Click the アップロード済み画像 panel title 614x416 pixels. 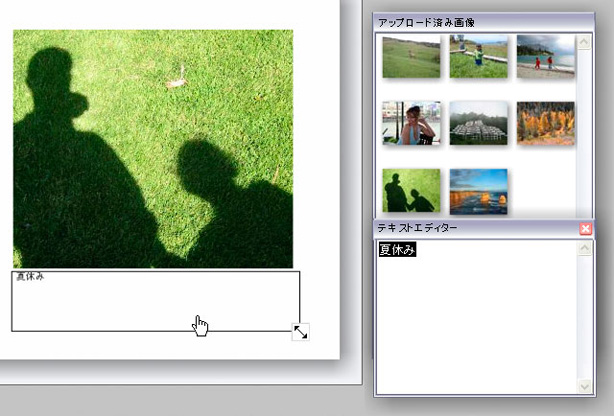coord(426,23)
